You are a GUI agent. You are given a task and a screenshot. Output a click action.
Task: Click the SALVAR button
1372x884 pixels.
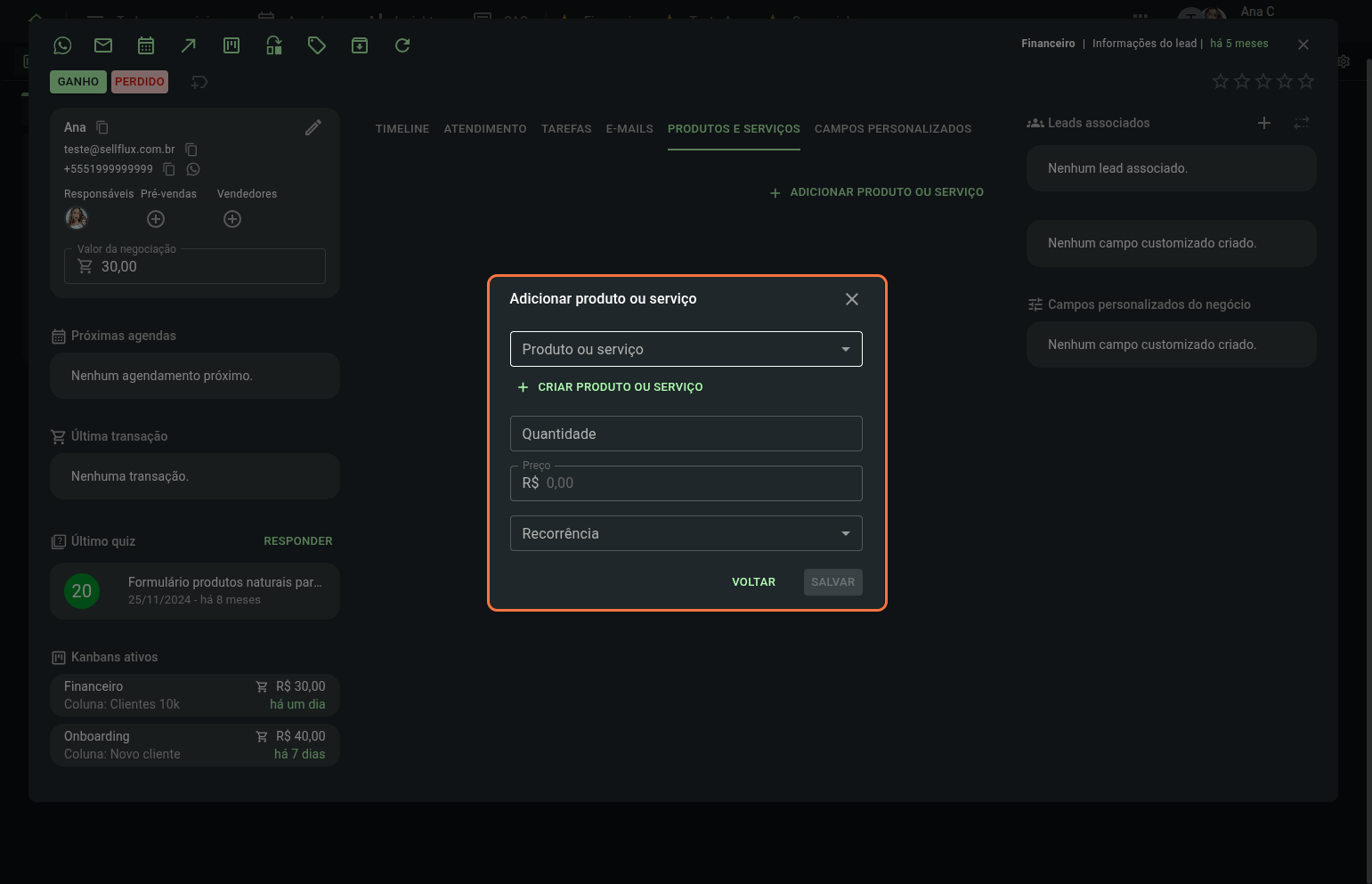[x=833, y=582]
